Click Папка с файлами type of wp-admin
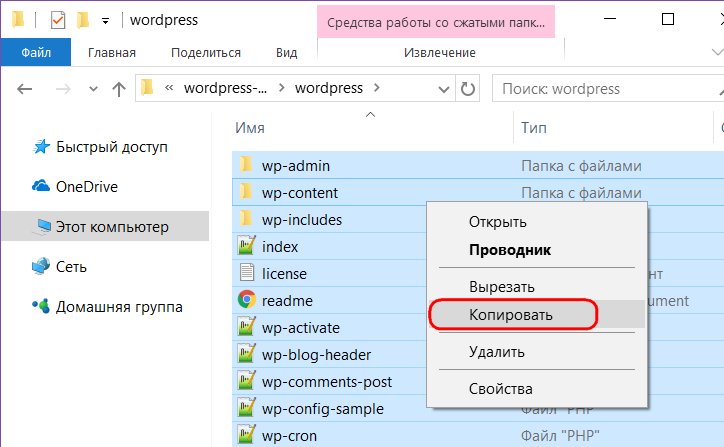This screenshot has width=724, height=447. click(x=581, y=166)
